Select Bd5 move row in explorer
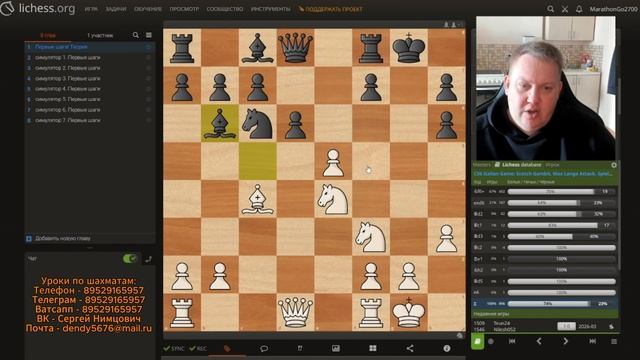 tap(544, 281)
